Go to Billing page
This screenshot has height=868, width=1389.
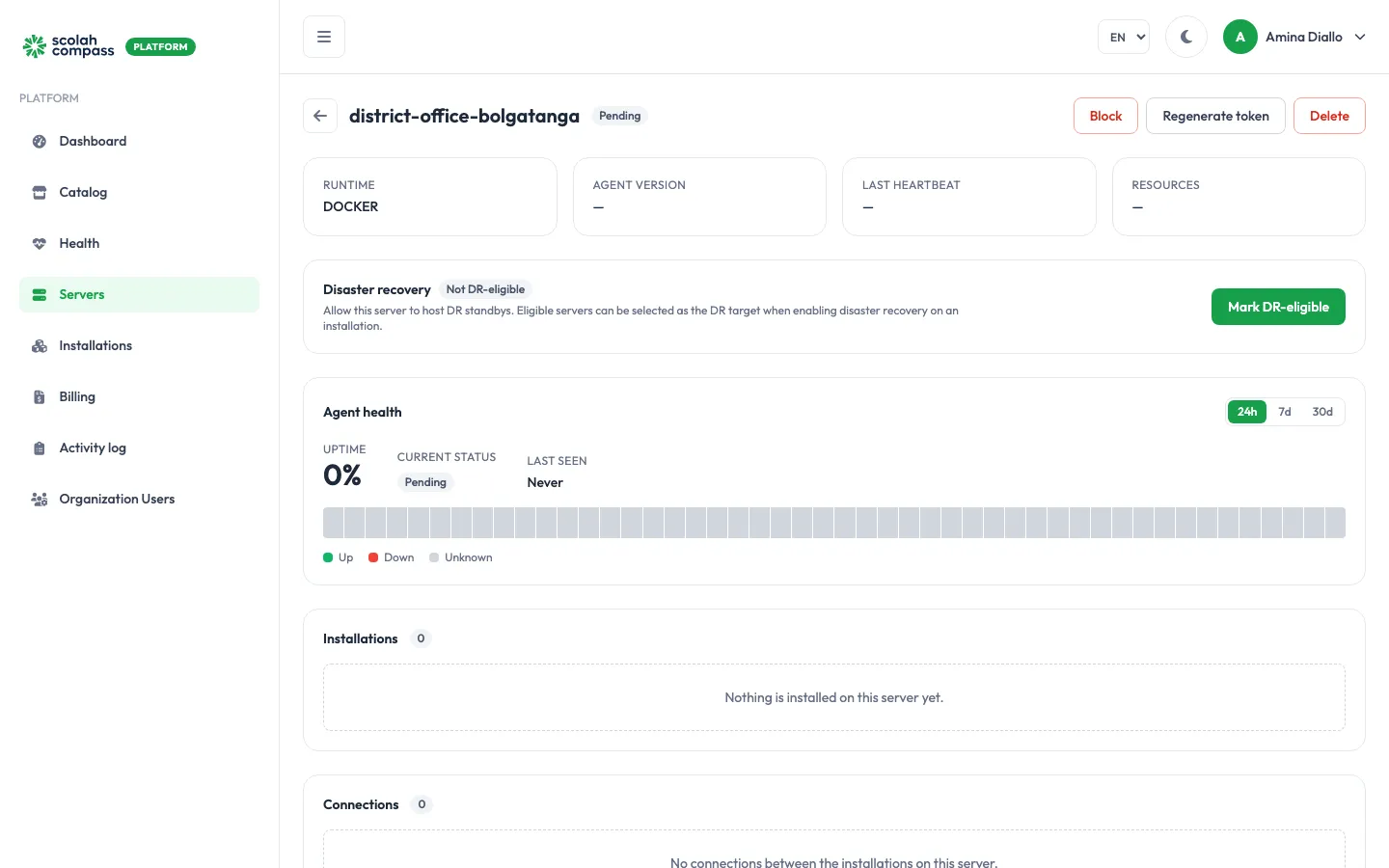(x=139, y=396)
